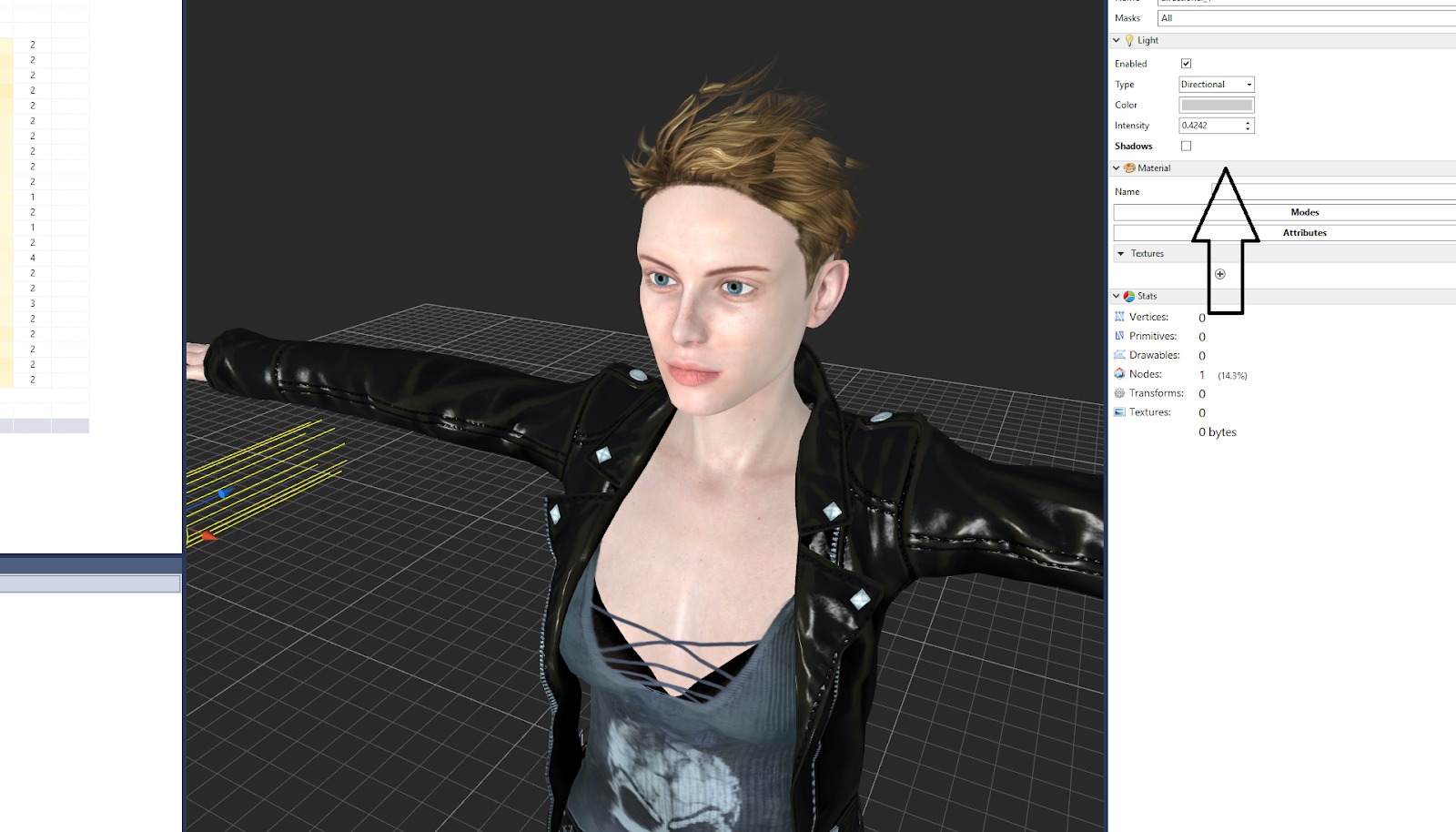1456x832 pixels.
Task: Click the Stats pie chart icon
Action: pyautogui.click(x=1129, y=296)
